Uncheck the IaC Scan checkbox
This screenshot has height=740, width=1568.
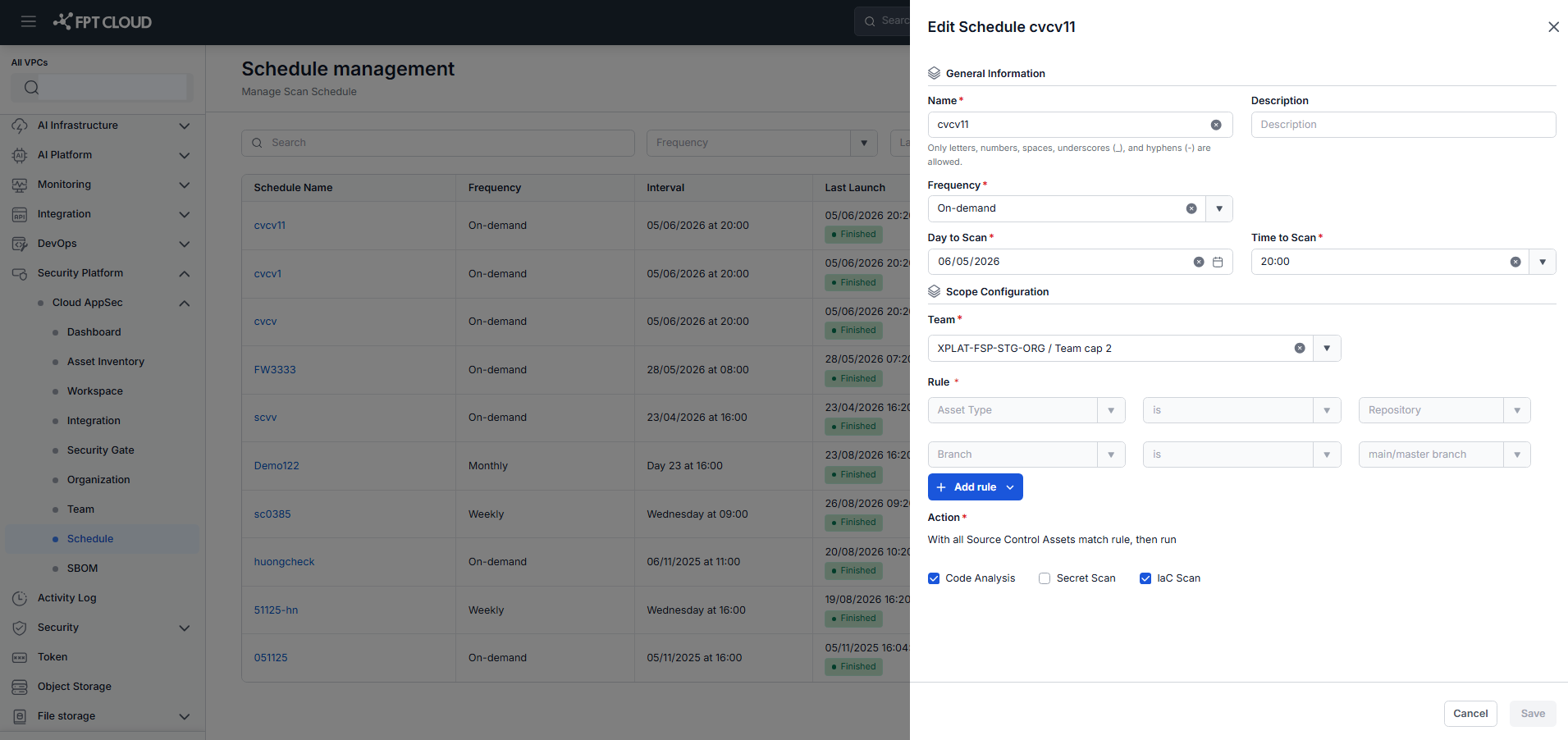click(1145, 578)
